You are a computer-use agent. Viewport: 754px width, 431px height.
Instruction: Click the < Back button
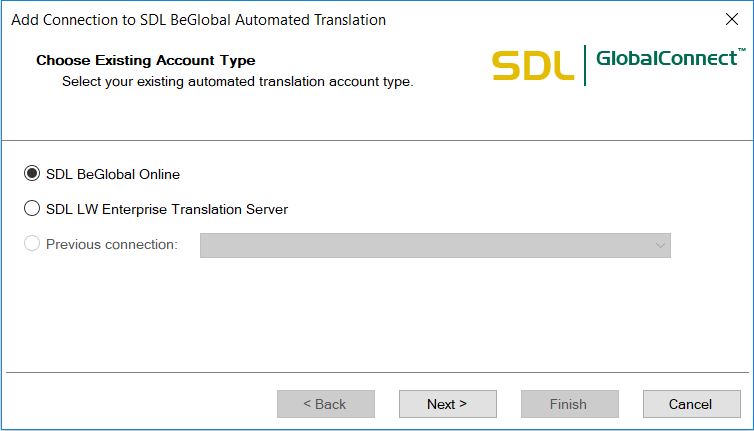click(x=325, y=404)
